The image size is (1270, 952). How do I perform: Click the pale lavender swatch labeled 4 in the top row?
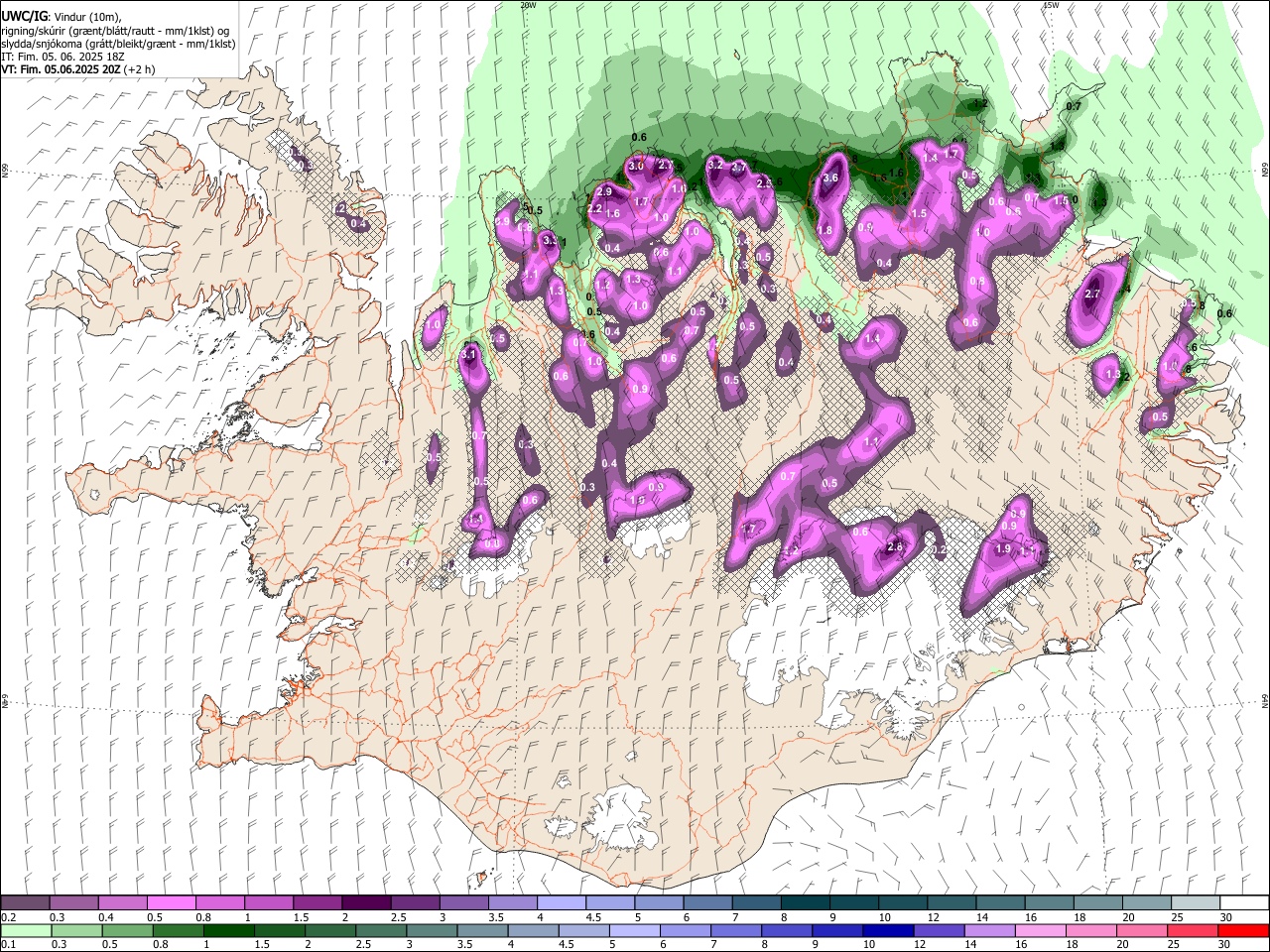tap(561, 903)
